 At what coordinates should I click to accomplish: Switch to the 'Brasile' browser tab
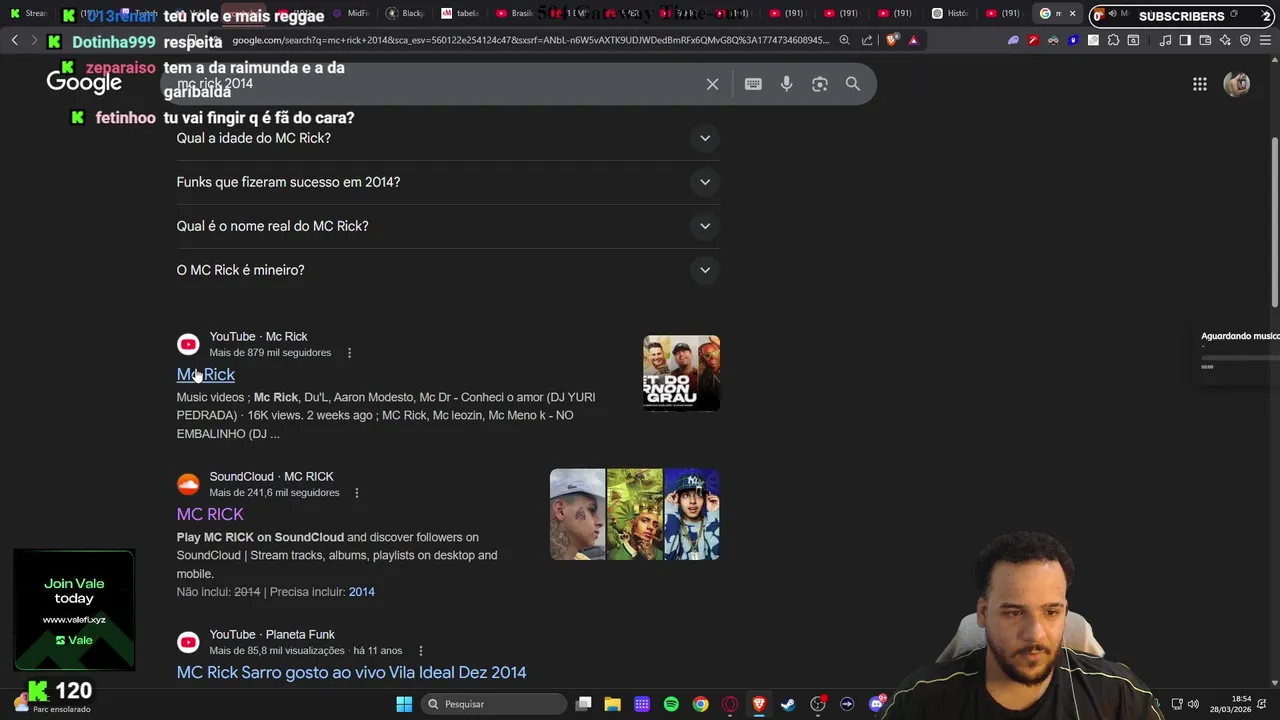tap(514, 14)
